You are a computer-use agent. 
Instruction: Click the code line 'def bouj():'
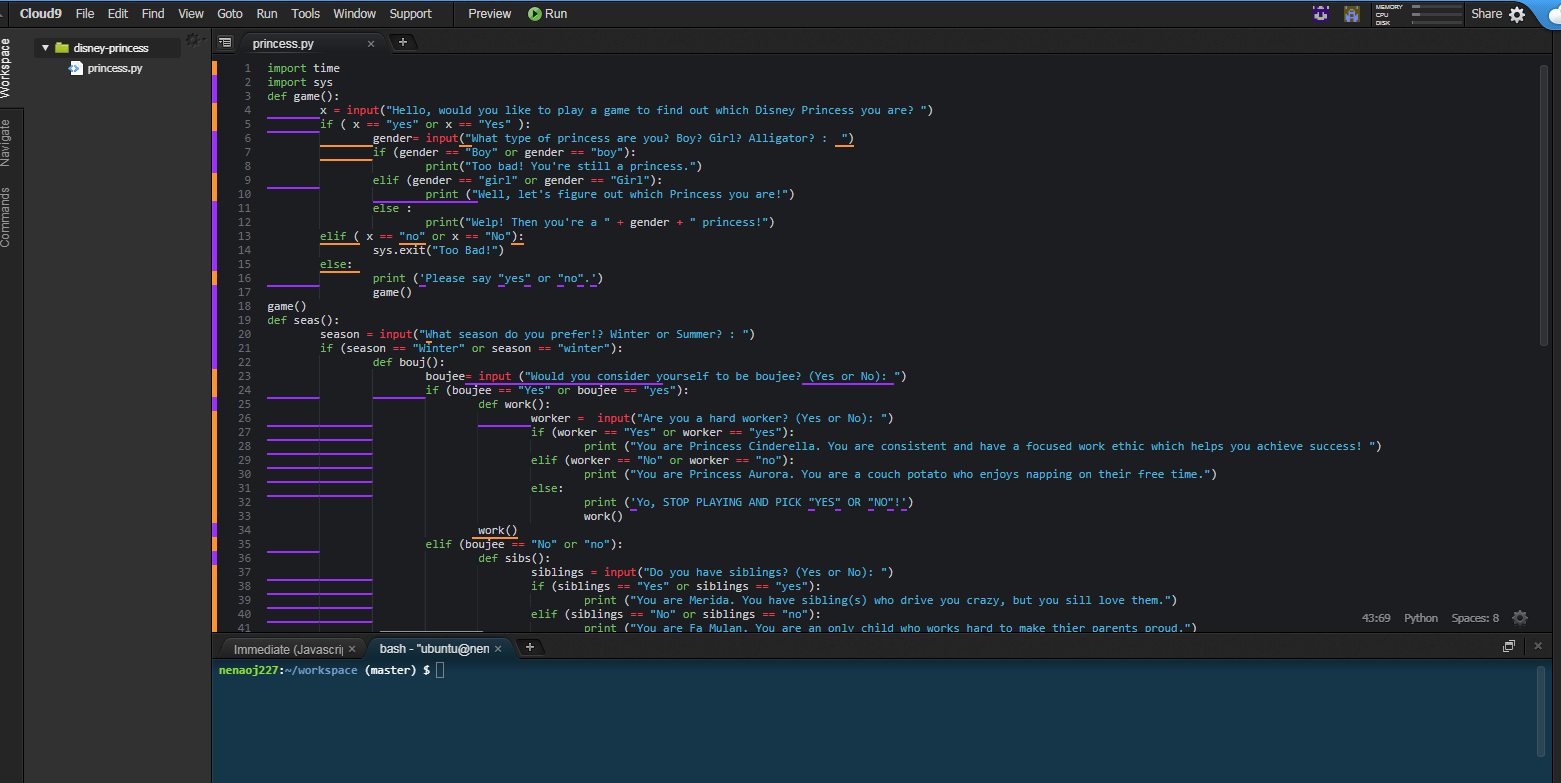(409, 362)
